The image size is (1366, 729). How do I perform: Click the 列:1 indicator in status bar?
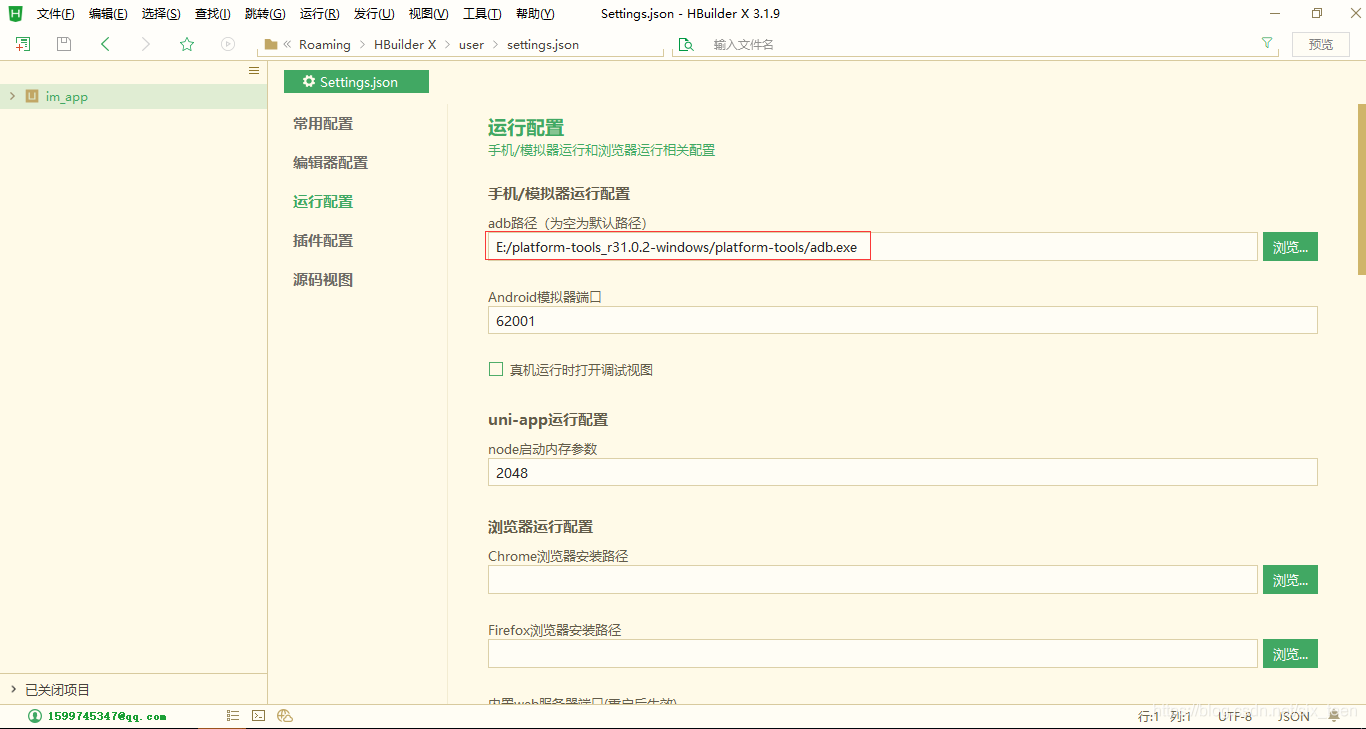pos(1181,716)
